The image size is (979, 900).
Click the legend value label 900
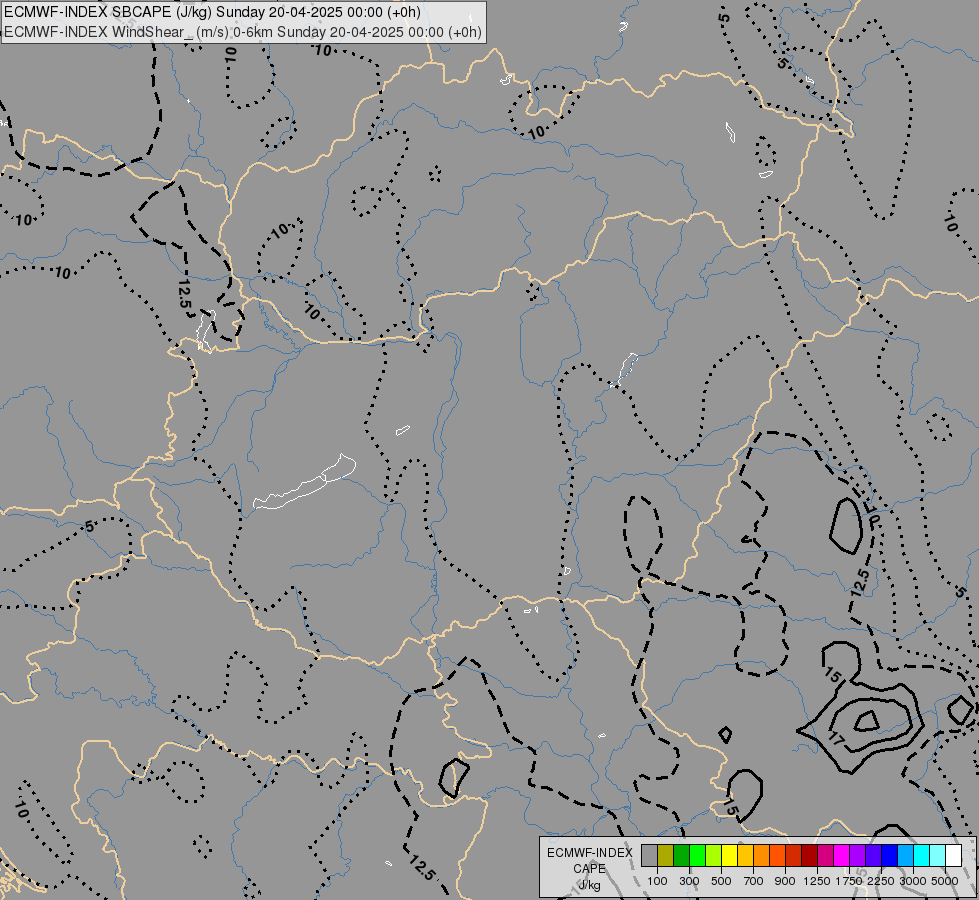click(785, 881)
